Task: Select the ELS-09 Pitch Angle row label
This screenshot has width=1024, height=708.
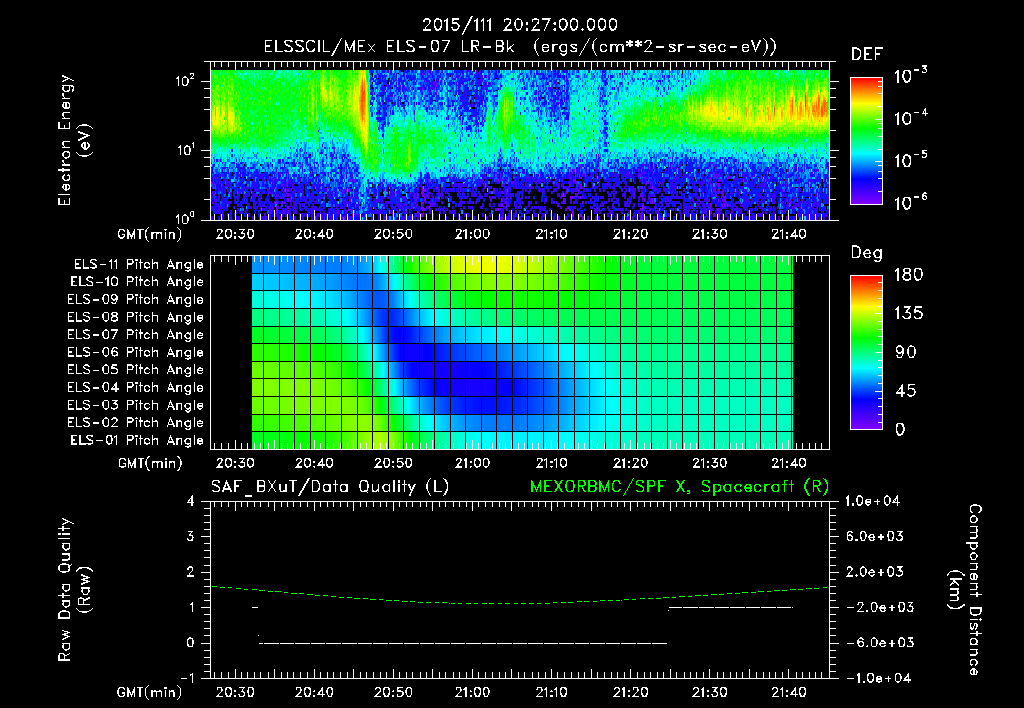Action: click(136, 300)
